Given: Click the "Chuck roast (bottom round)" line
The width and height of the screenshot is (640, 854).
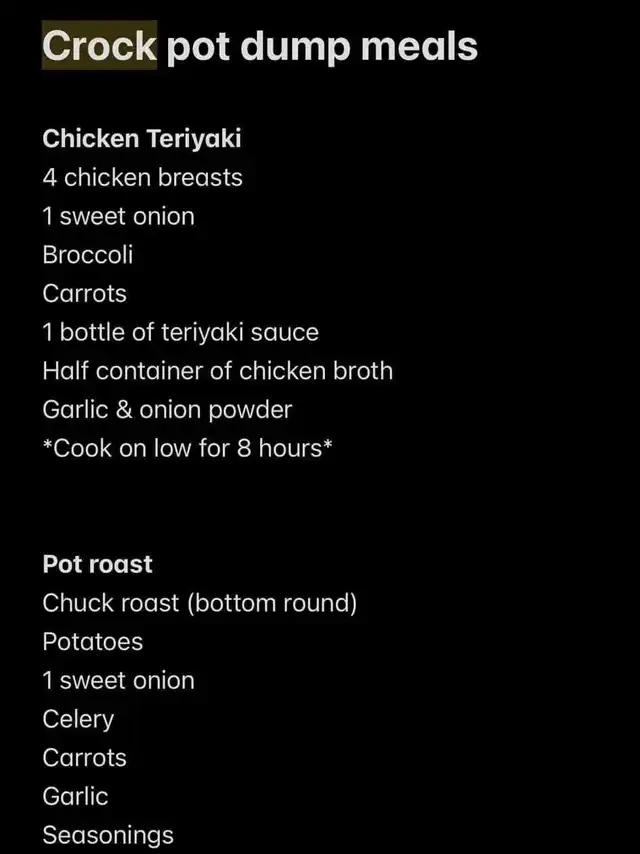Looking at the screenshot, I should click(199, 603).
